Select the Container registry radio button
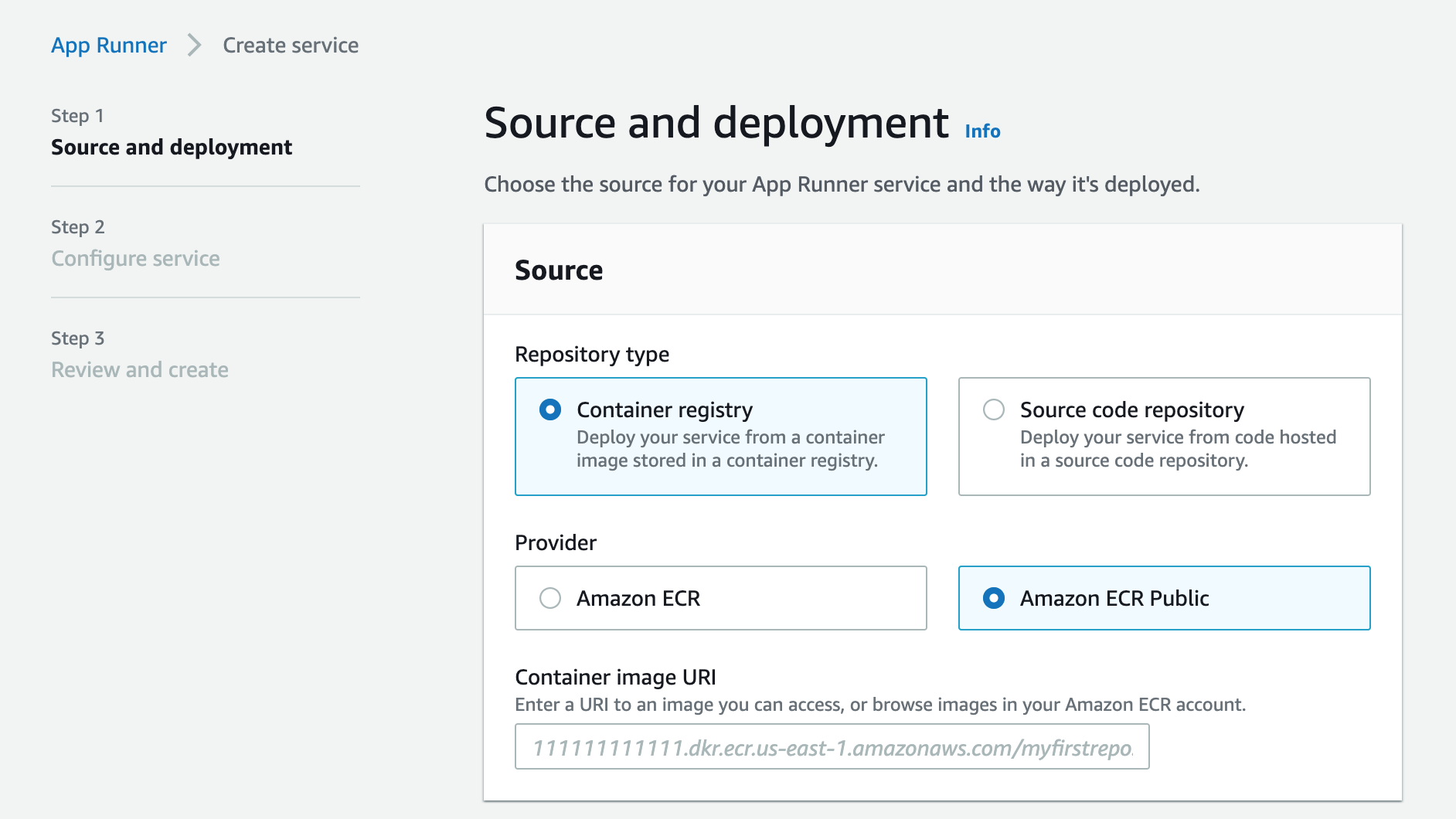 tap(549, 410)
